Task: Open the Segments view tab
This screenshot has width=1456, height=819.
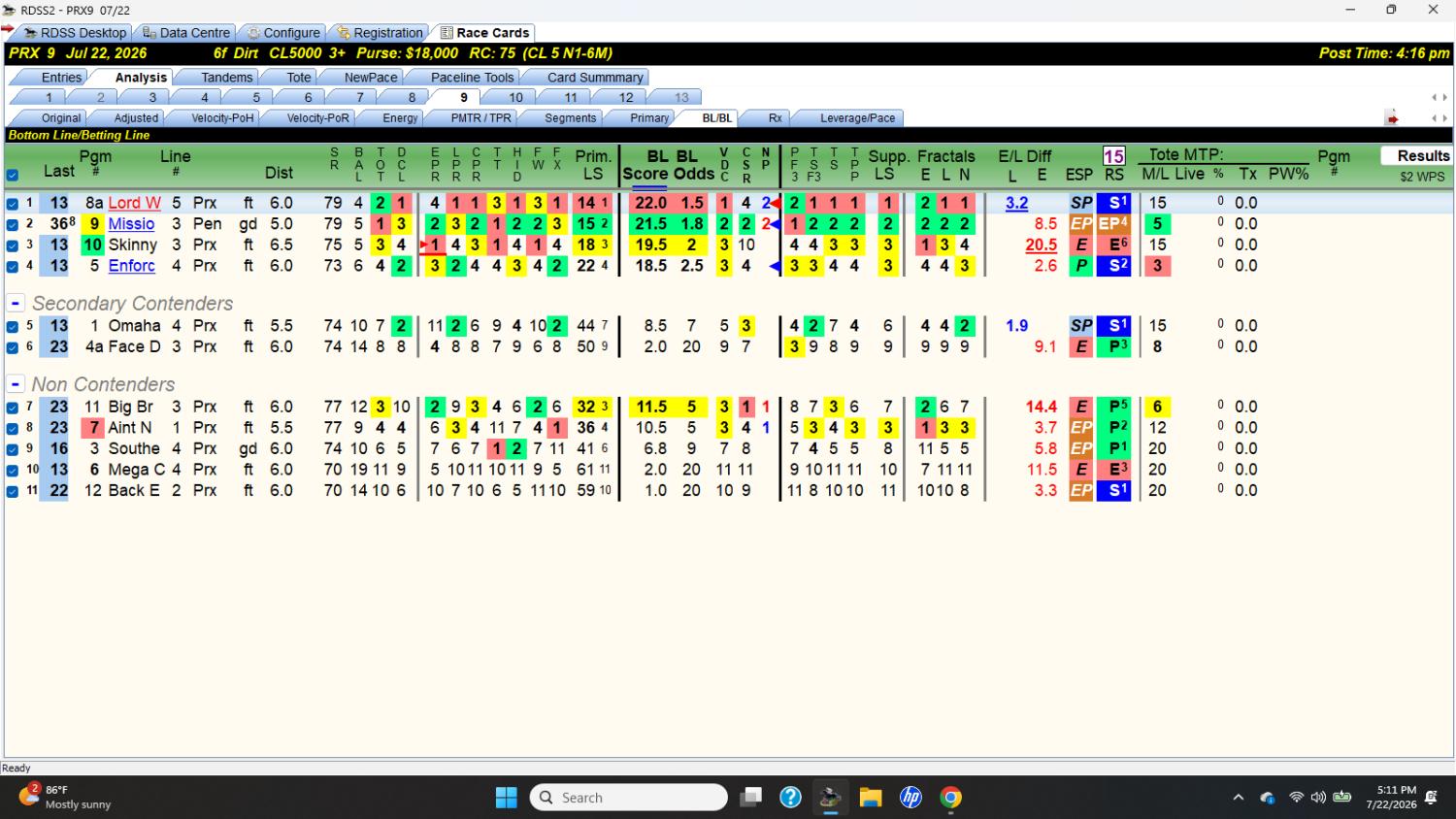Action: click(x=570, y=117)
